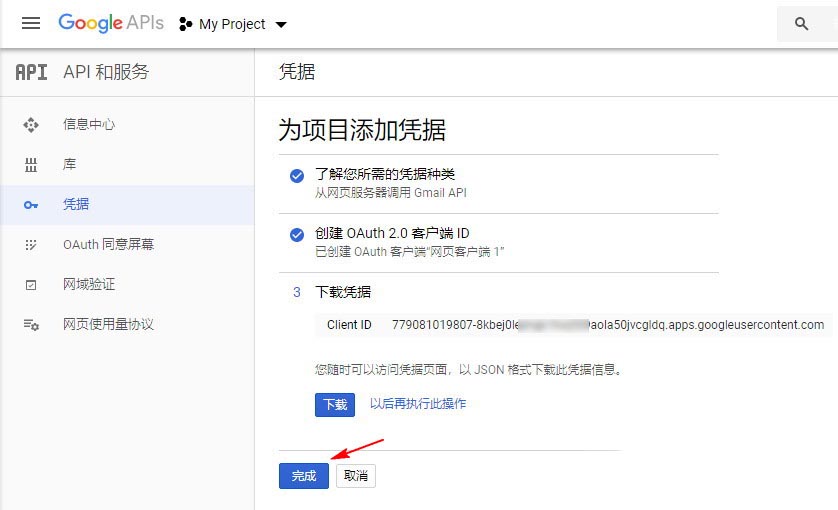Click the 以后再执行此操作 link
The image size is (838, 510).
(x=418, y=404)
